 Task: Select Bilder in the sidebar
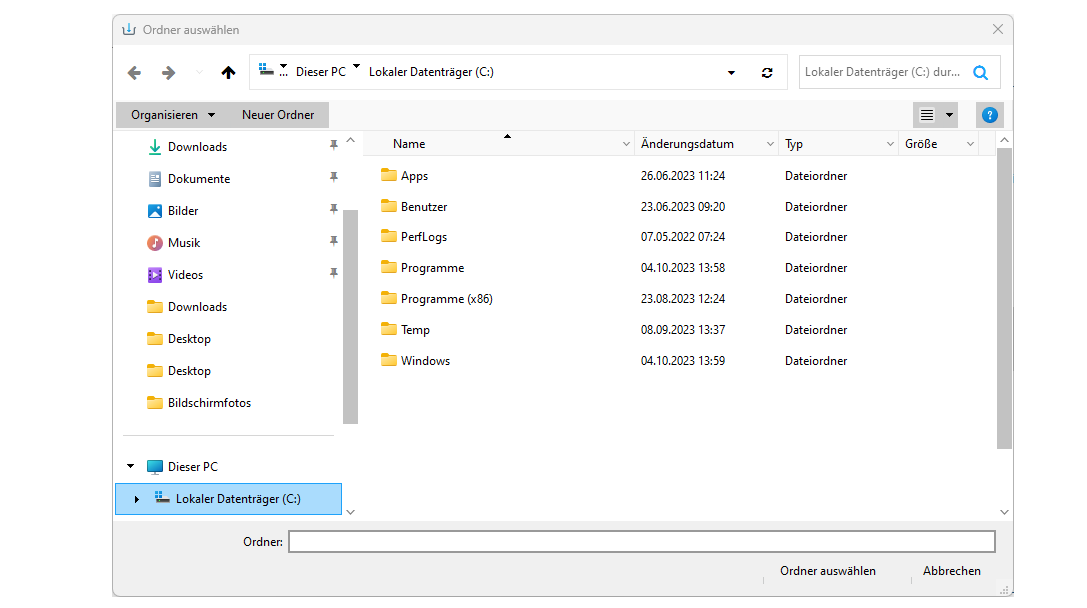pos(183,211)
